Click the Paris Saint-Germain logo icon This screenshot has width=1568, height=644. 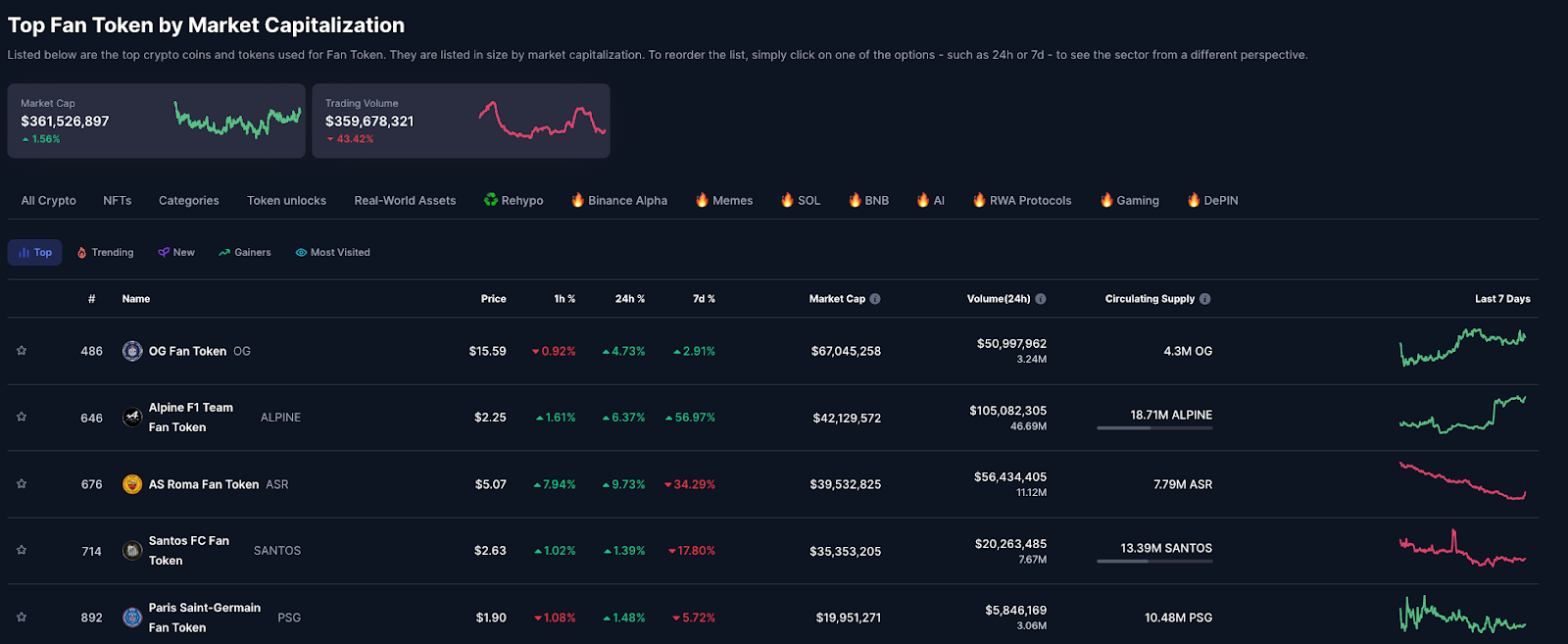132,618
